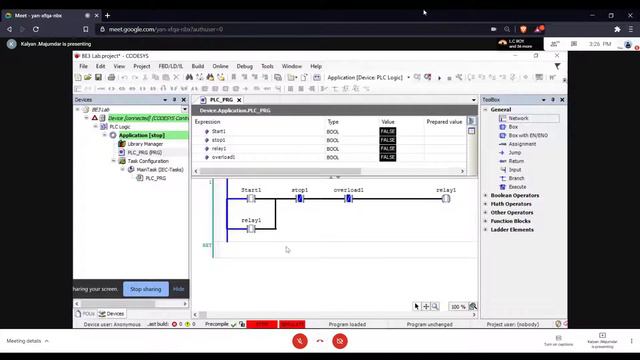Open the editor tab list dropdown
The width and height of the screenshot is (640, 360).
[x=473, y=100]
